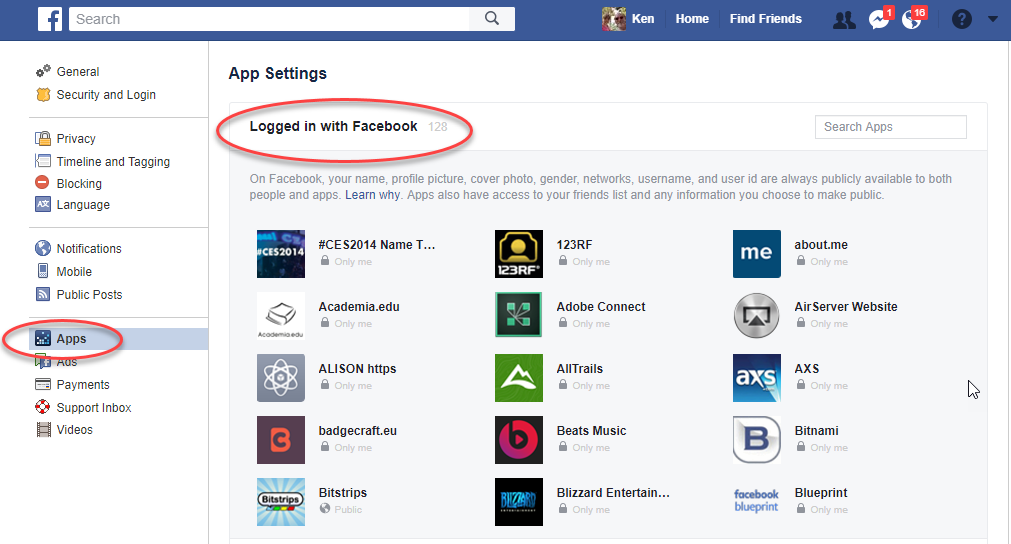
Task: Open the Facebook Blueprint app icon
Action: [756, 501]
